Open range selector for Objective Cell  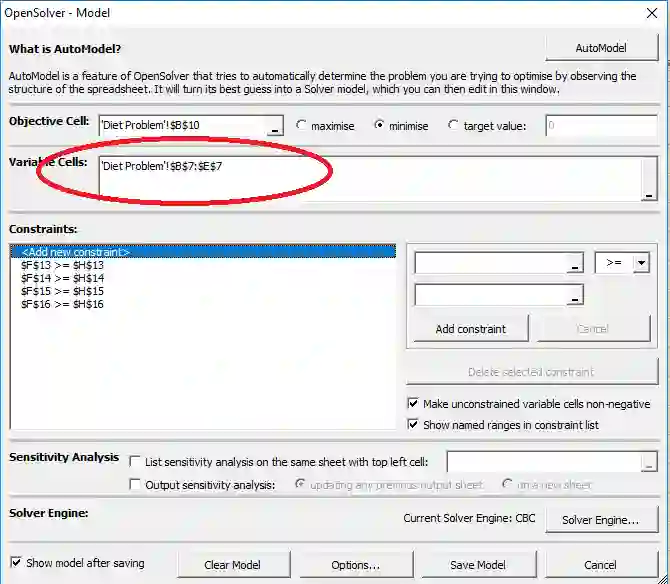click(x=275, y=126)
